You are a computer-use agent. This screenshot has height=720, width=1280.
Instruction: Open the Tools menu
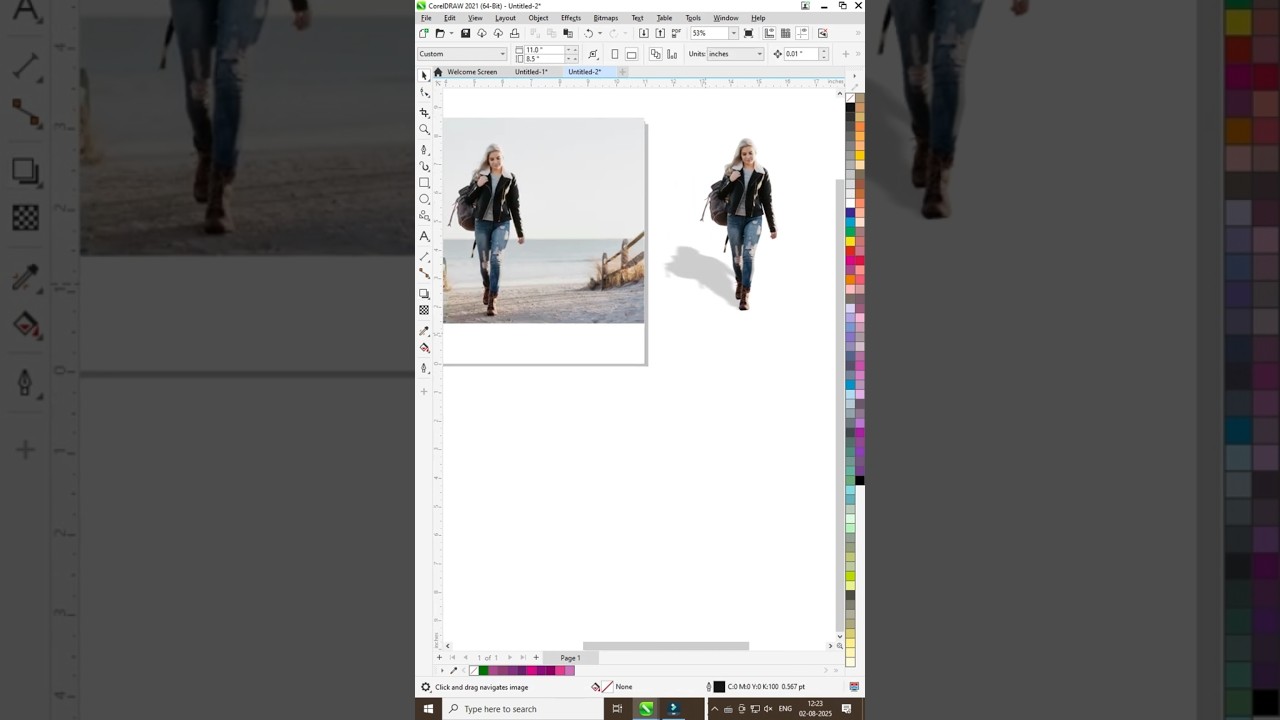click(x=693, y=18)
